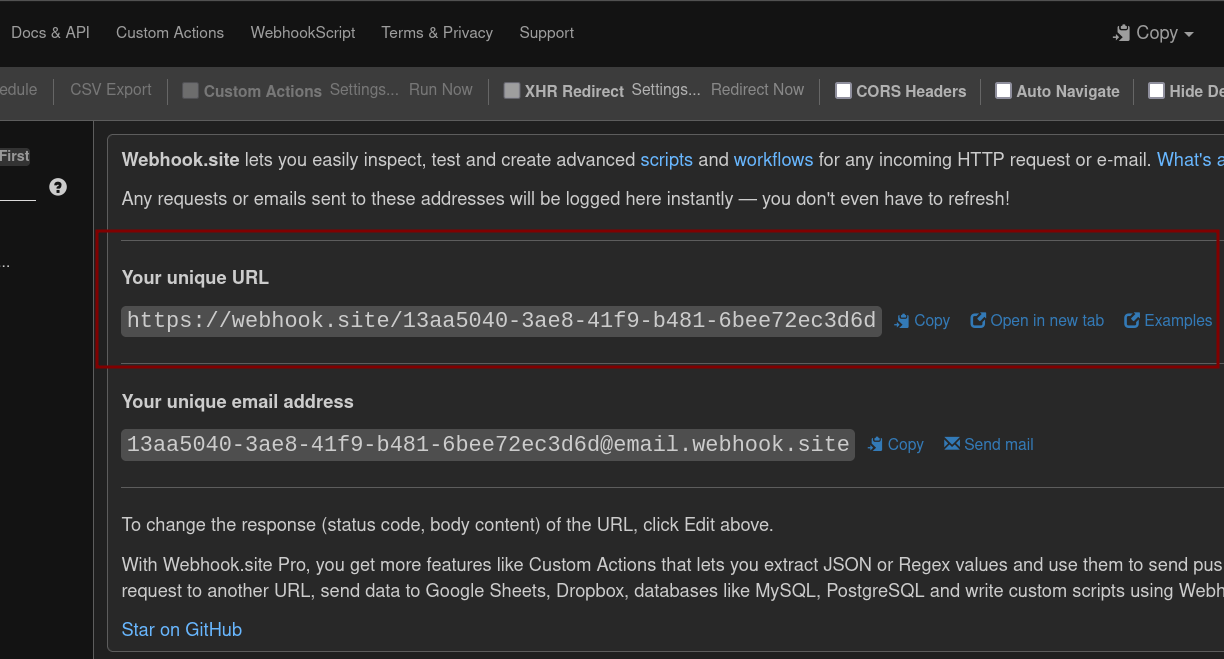Image resolution: width=1224 pixels, height=659 pixels.
Task: Open the Docs & API menu item
Action: (50, 33)
